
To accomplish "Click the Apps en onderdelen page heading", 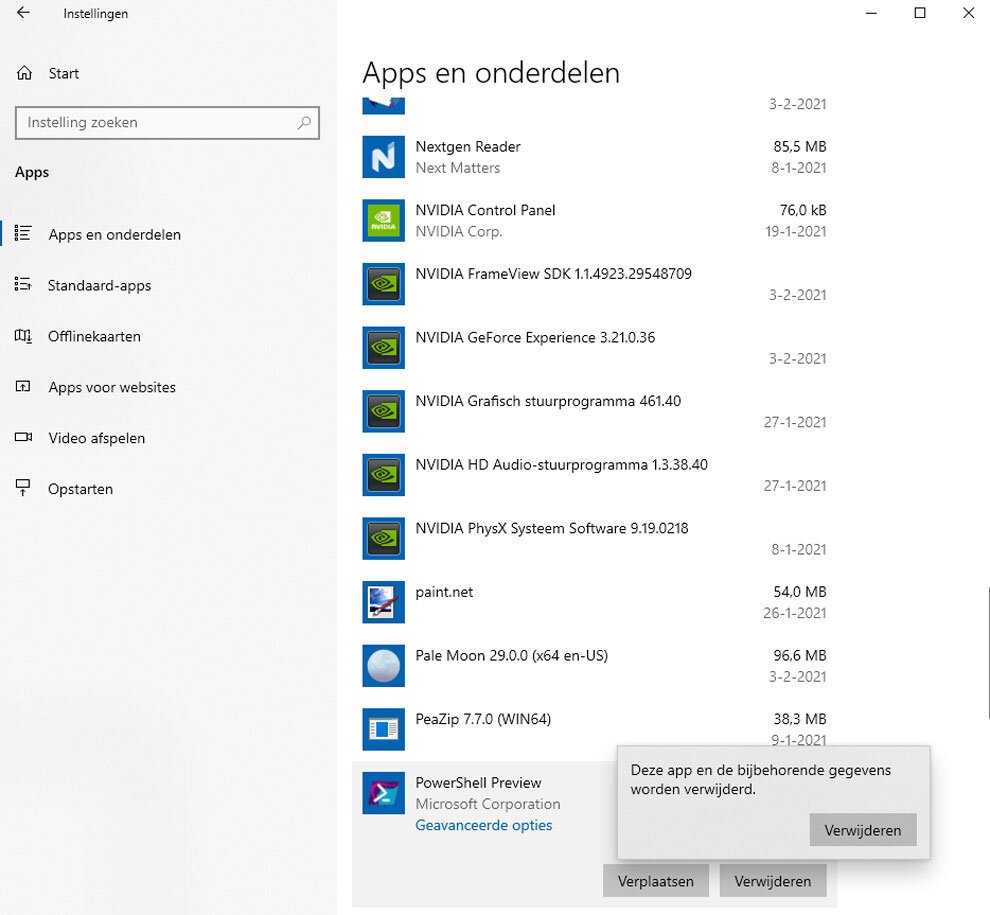I will point(491,73).
